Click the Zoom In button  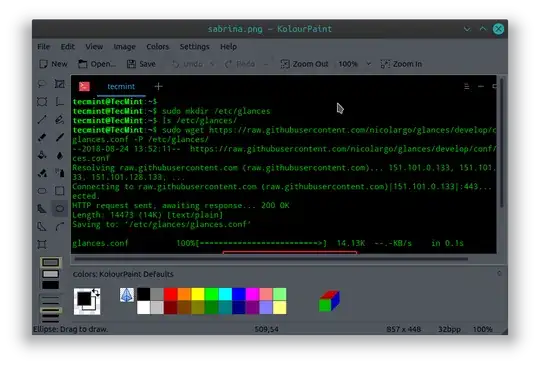click(402, 64)
